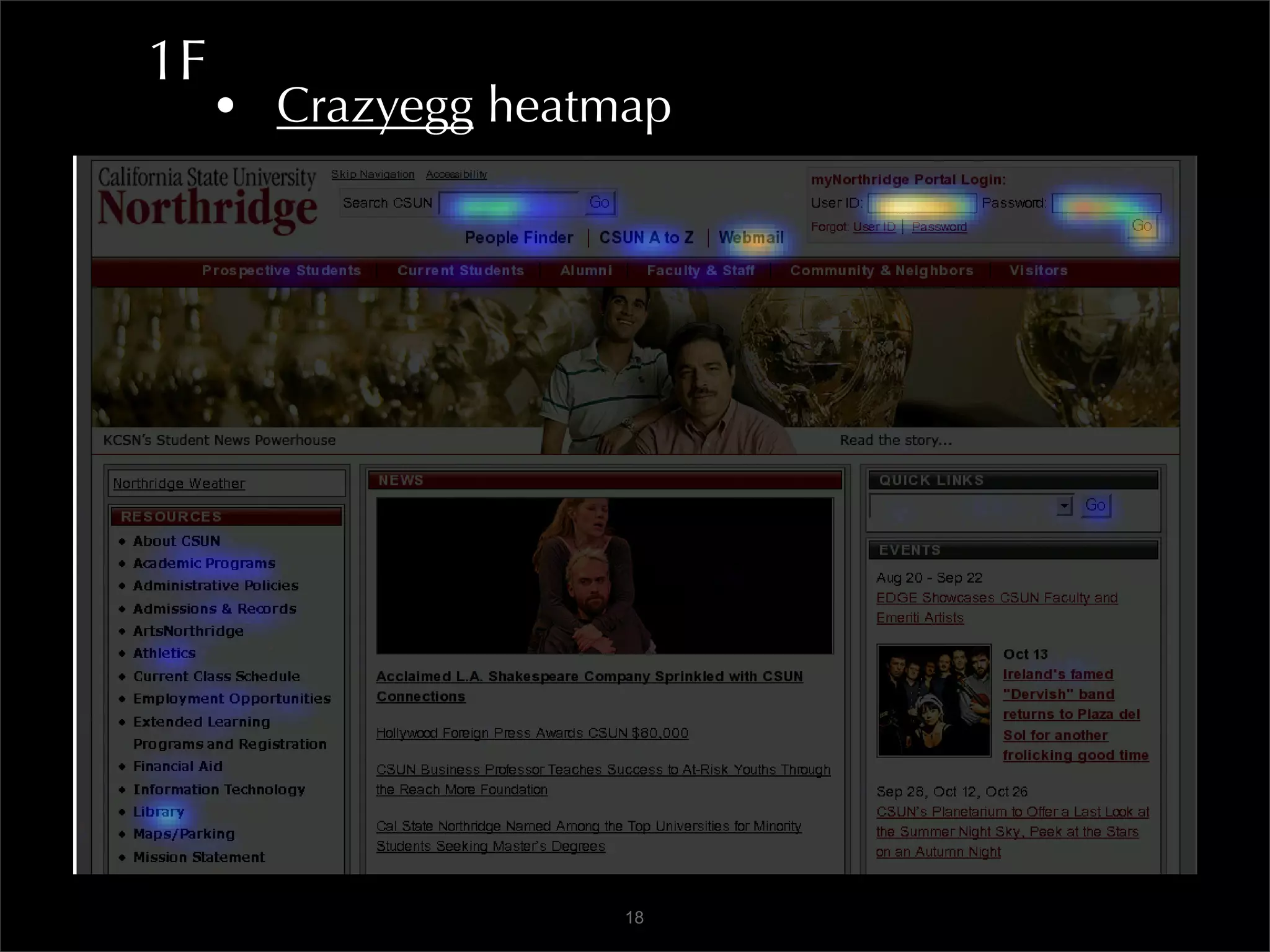Open EDGE Showcases CSUN Faculty event
Screen dimensions: 1270x952
point(997,608)
